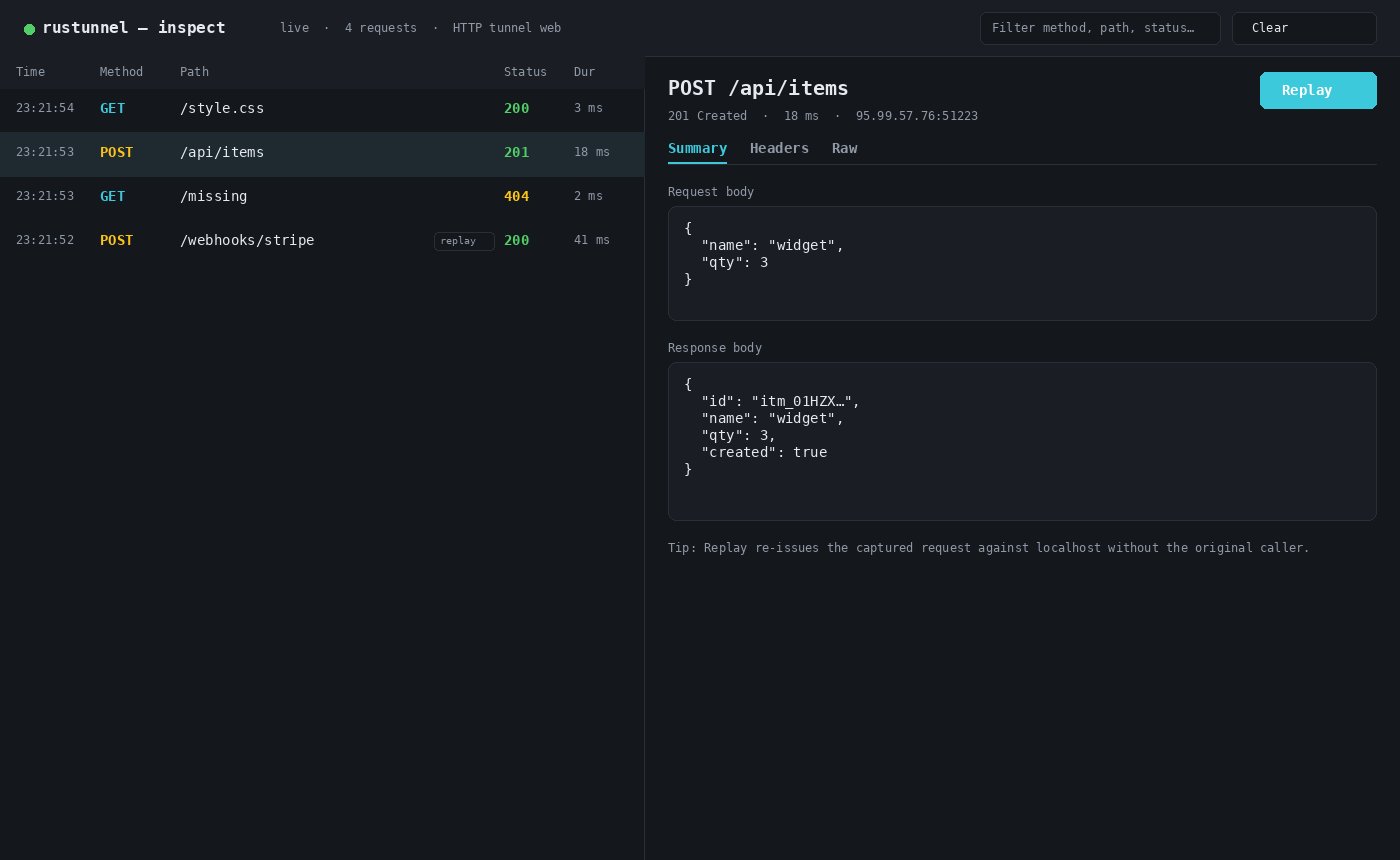Viewport: 1400px width, 860px height.
Task: Click the 23:21:54 timestamp
Action: tap(45, 108)
